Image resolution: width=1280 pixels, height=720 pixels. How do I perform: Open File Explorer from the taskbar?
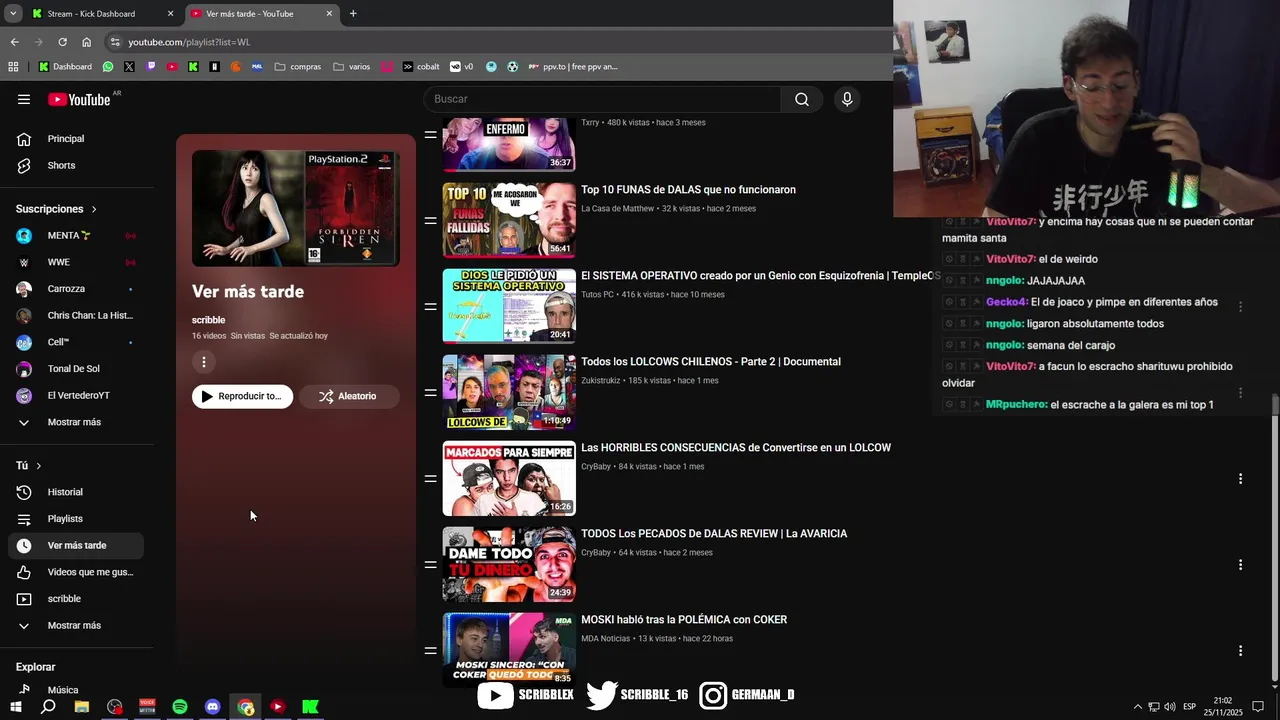point(82,707)
